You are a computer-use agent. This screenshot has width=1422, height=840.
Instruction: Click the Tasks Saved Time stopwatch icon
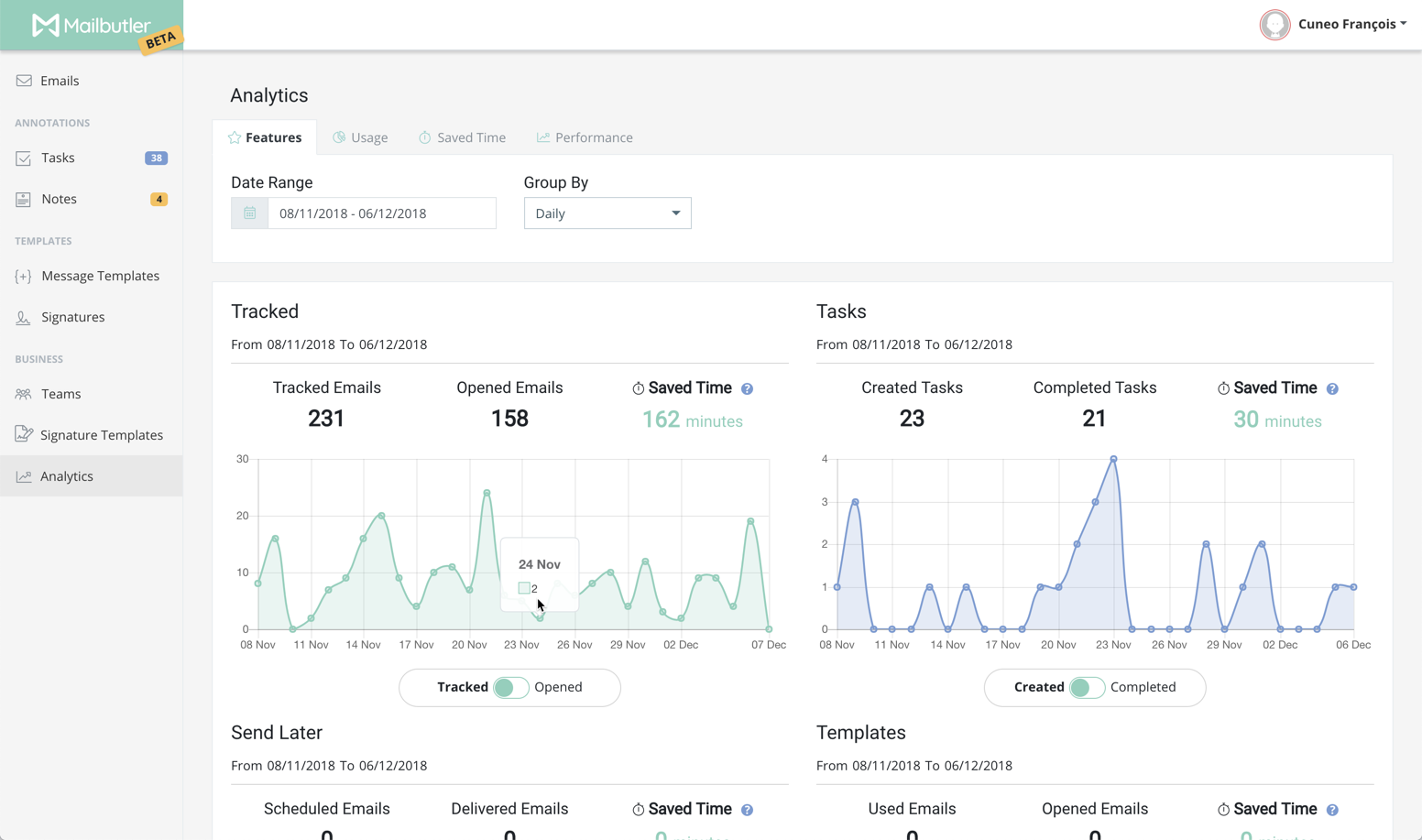1223,388
